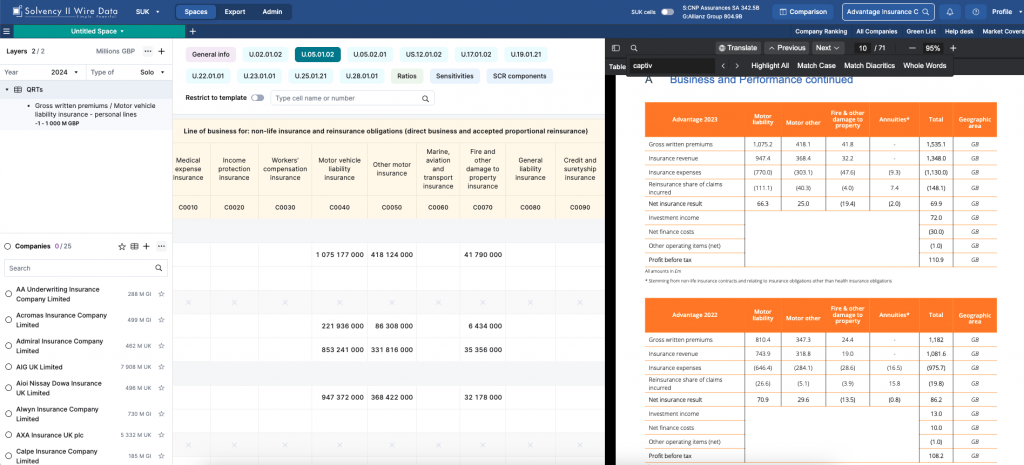1024x465 pixels.
Task: Switch to the Export tab
Action: (235, 12)
